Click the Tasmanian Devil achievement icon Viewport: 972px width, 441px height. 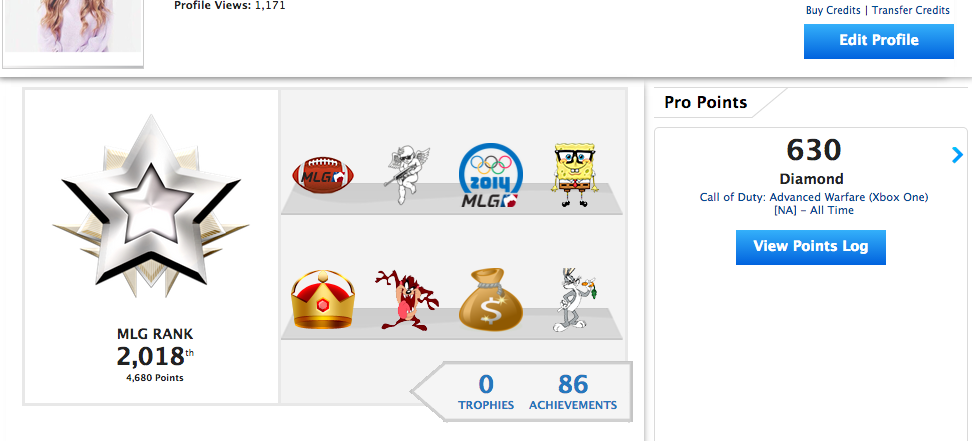point(407,300)
